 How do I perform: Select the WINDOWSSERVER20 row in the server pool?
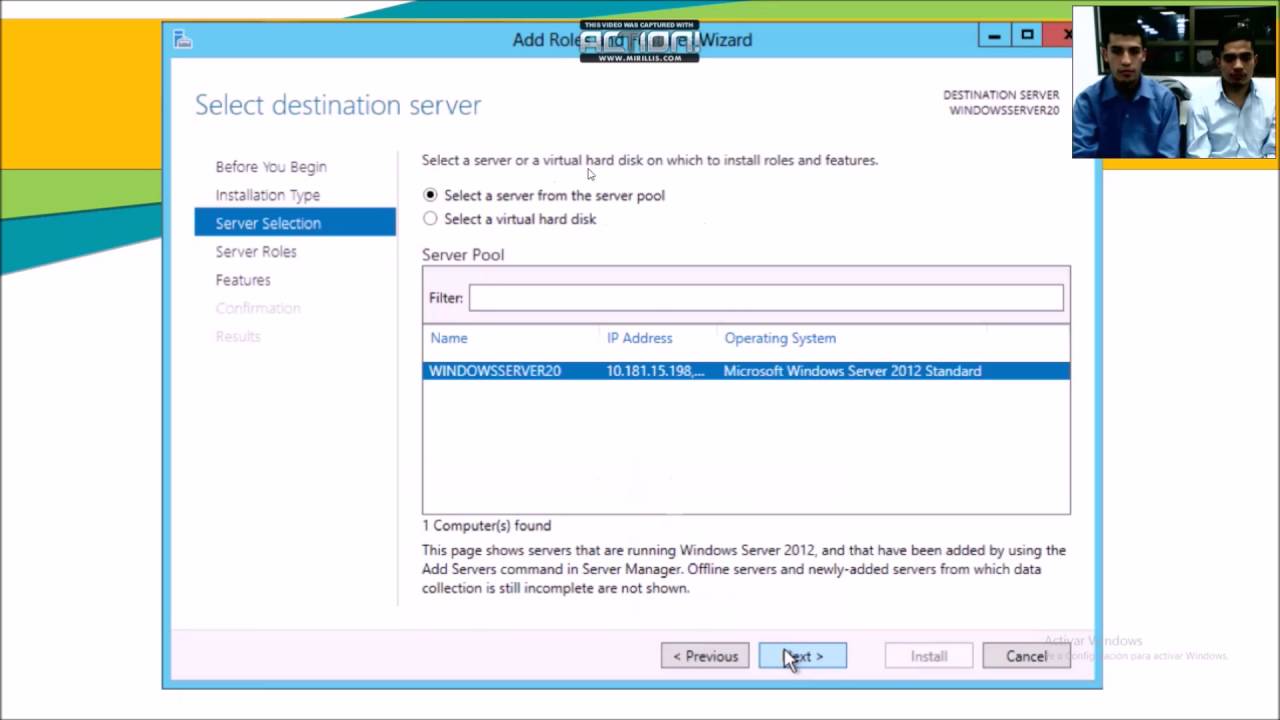click(746, 371)
